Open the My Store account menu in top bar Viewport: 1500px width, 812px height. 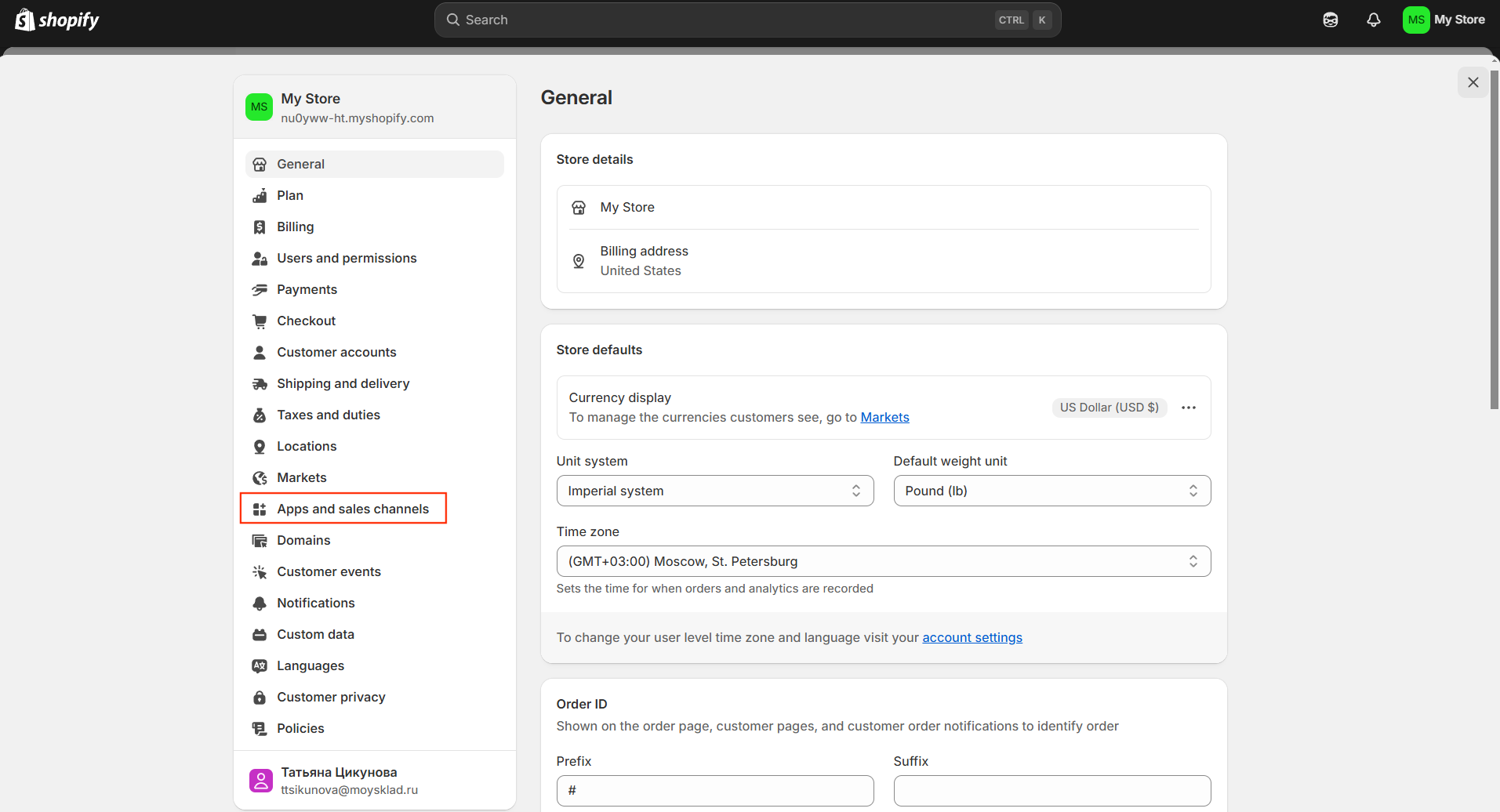(1444, 20)
